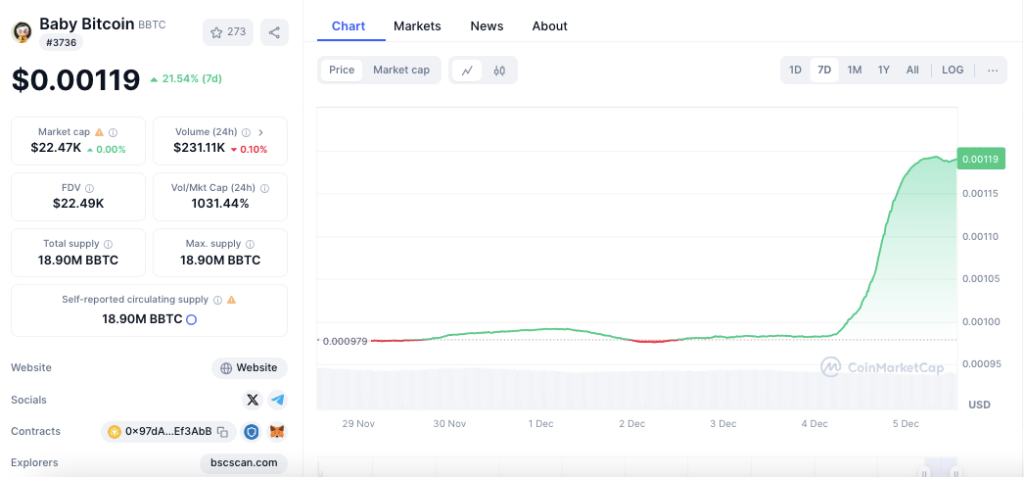Click the blue shield wallet icon
Screen dimensions: 1024x477
click(x=252, y=432)
